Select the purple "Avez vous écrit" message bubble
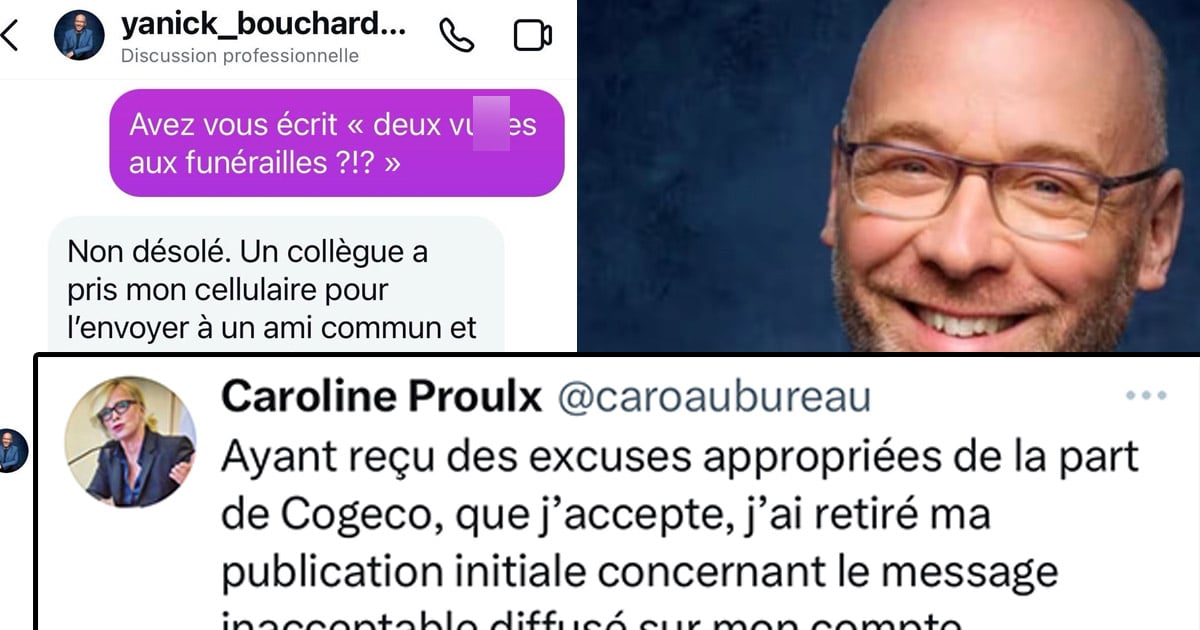 click(337, 142)
